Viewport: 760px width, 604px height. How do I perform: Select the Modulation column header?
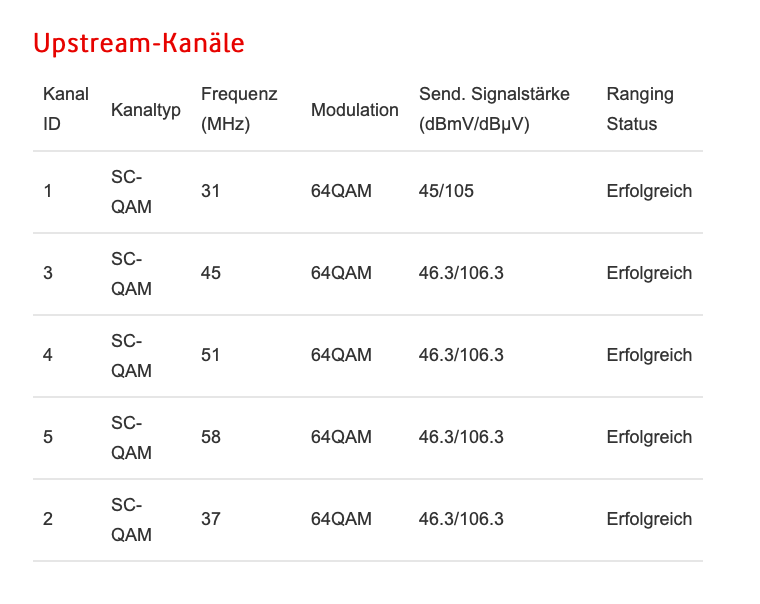tap(355, 110)
